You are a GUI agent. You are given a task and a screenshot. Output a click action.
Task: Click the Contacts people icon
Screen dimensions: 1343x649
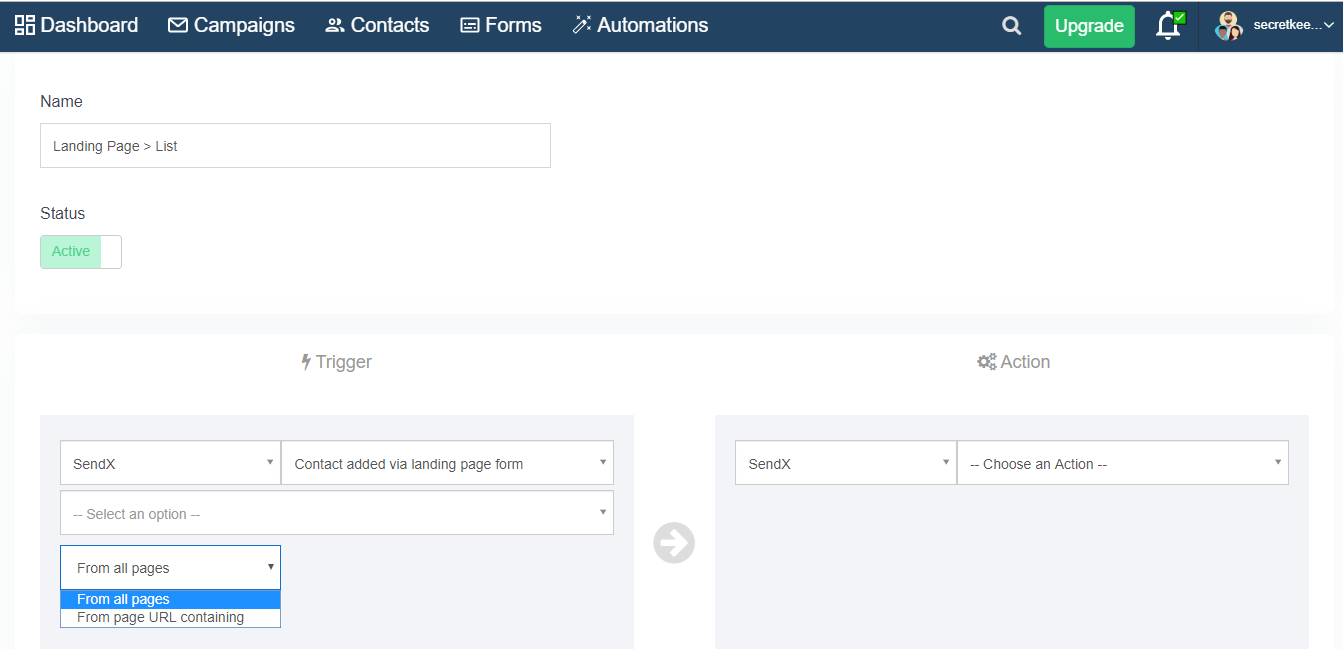[335, 25]
